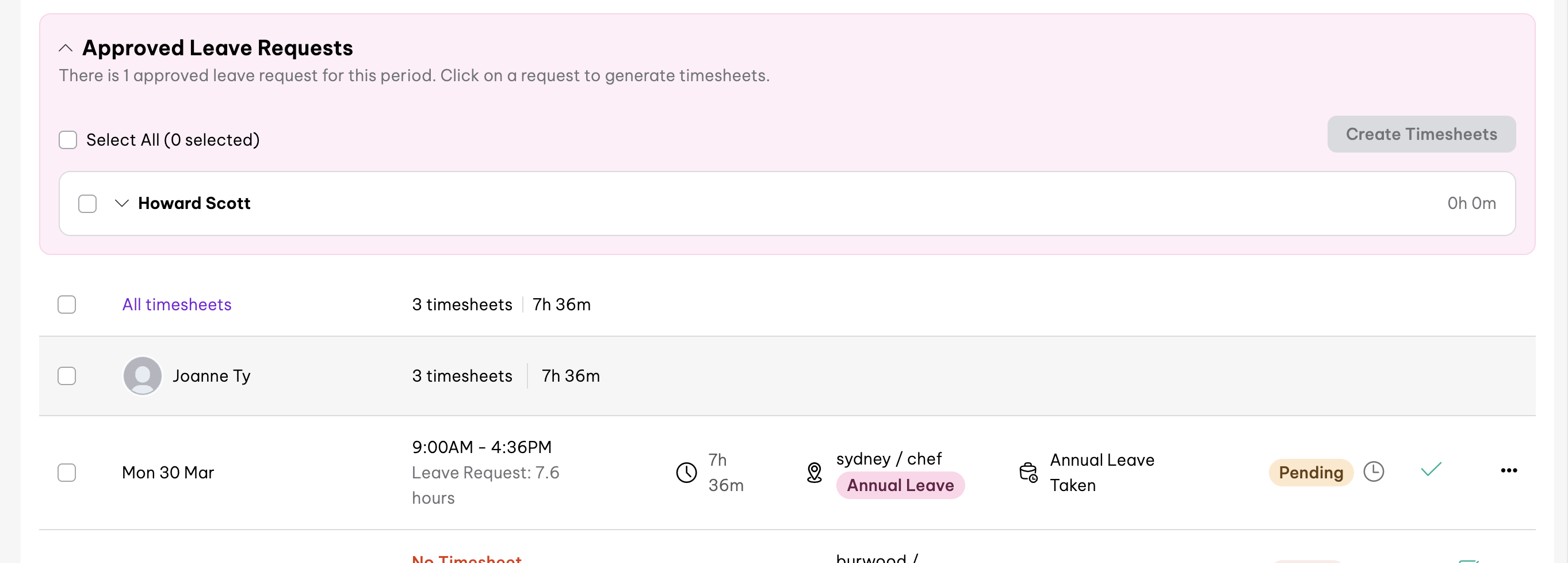Tick the Select All leave requests checkbox

(67, 140)
